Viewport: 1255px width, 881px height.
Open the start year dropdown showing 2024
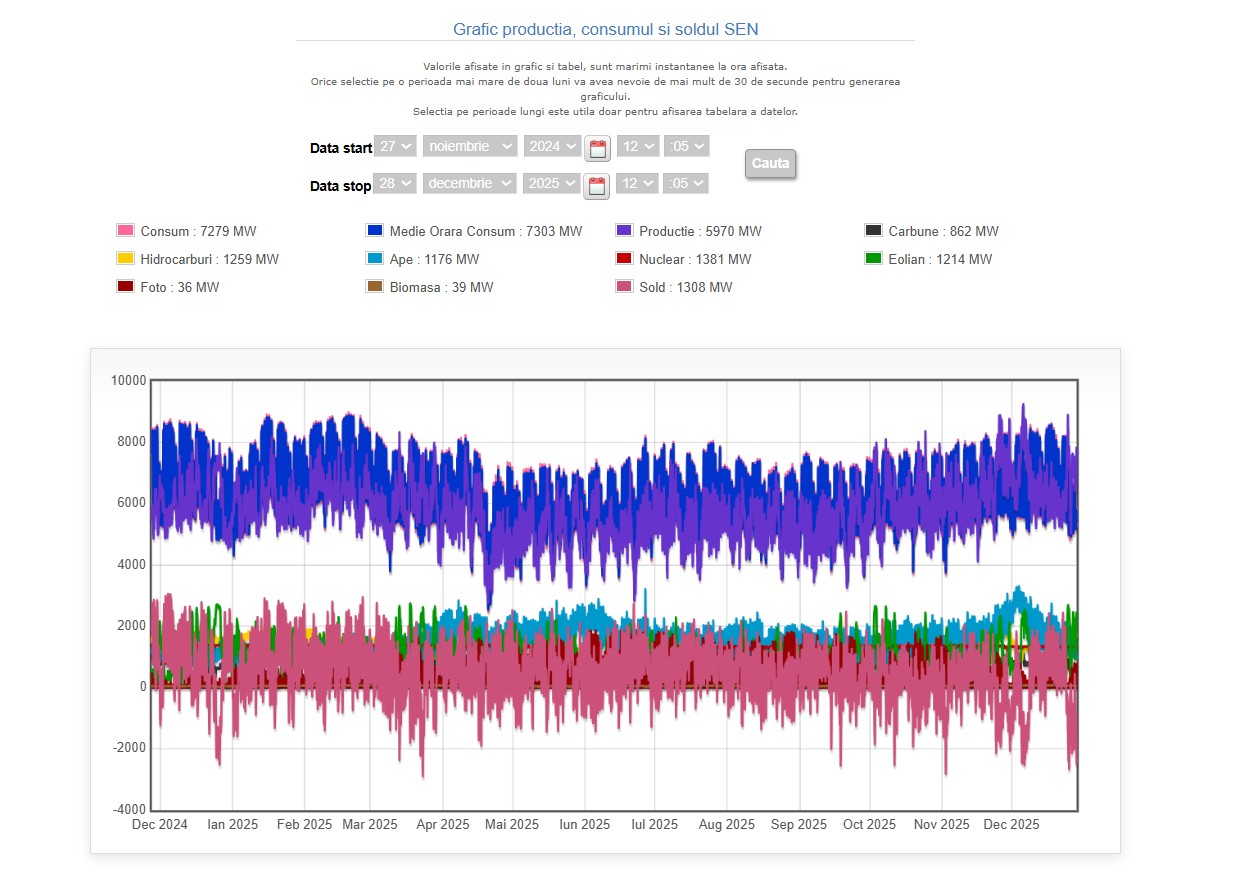click(552, 146)
